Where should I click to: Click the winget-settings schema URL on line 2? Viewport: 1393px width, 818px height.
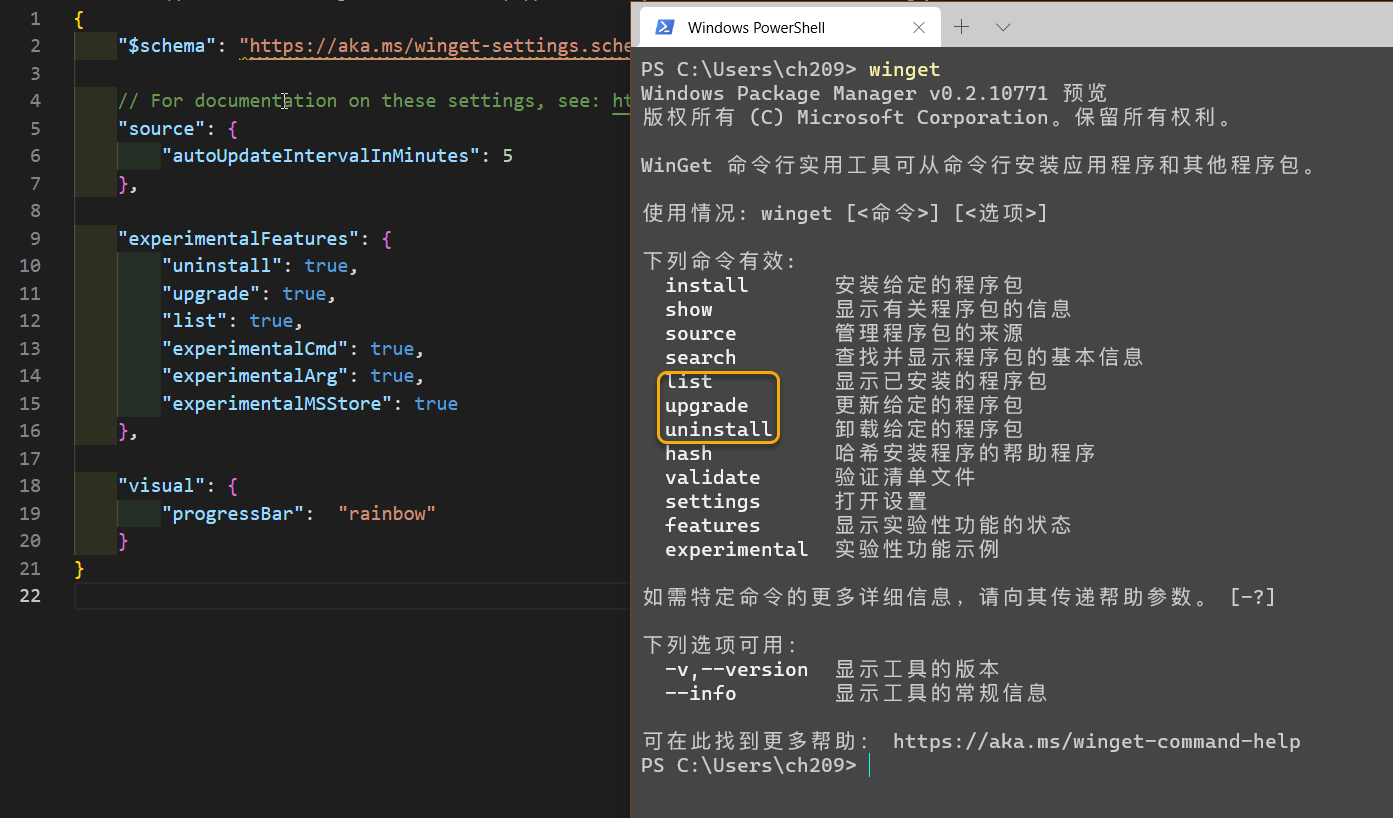pos(430,45)
